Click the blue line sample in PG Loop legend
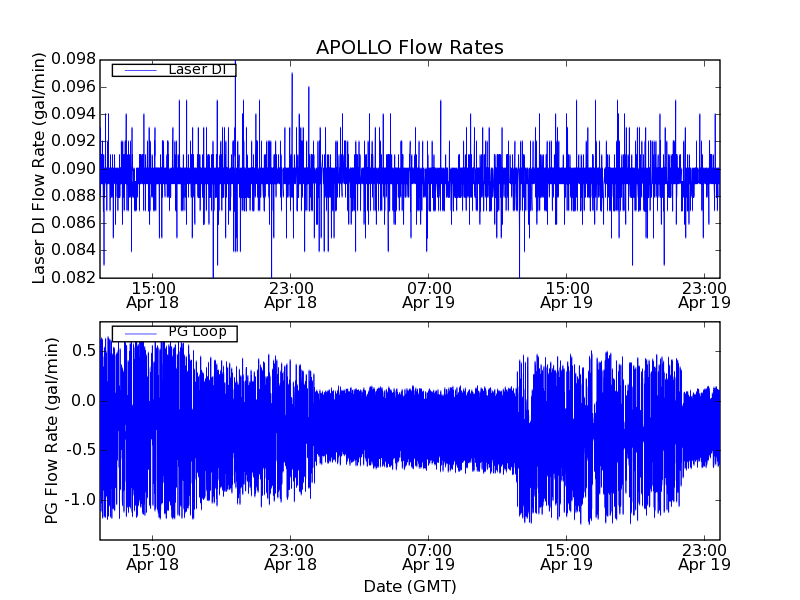 click(140, 334)
